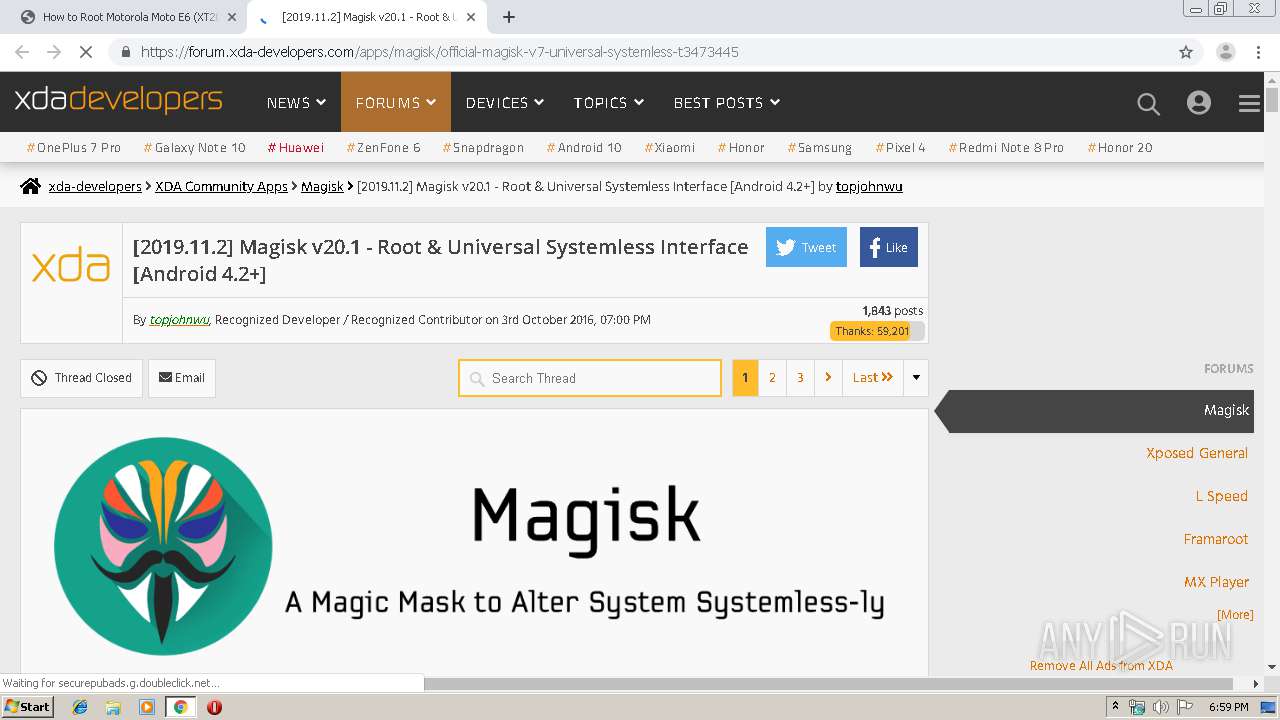The height and width of the screenshot is (720, 1280).
Task: Open XDA Community Apps breadcrumb link
Action: coord(221,186)
